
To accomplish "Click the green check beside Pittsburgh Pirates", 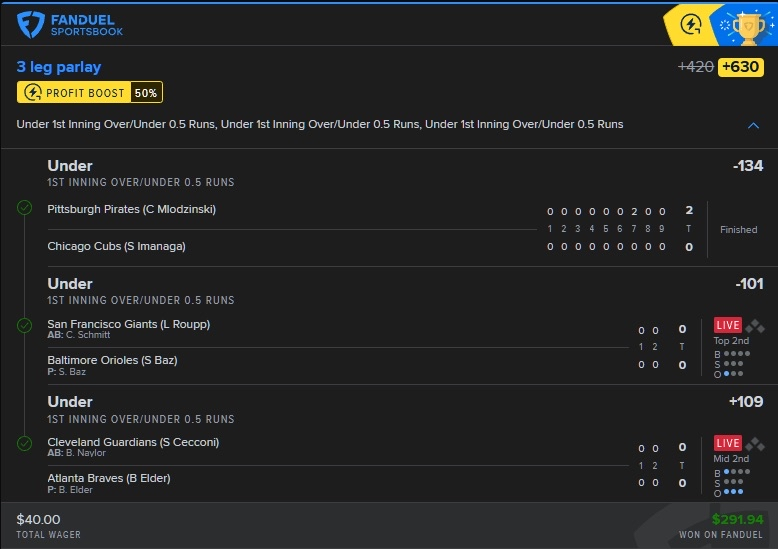I will click(24, 207).
